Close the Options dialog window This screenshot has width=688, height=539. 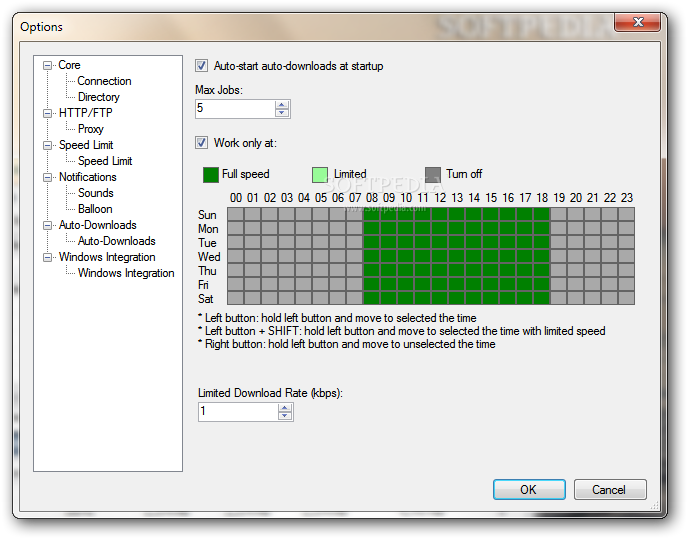(x=638, y=22)
